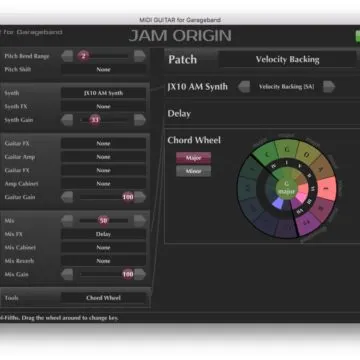Click the JAM ORIGIN logo
This screenshot has width=360, height=360.
point(180,36)
